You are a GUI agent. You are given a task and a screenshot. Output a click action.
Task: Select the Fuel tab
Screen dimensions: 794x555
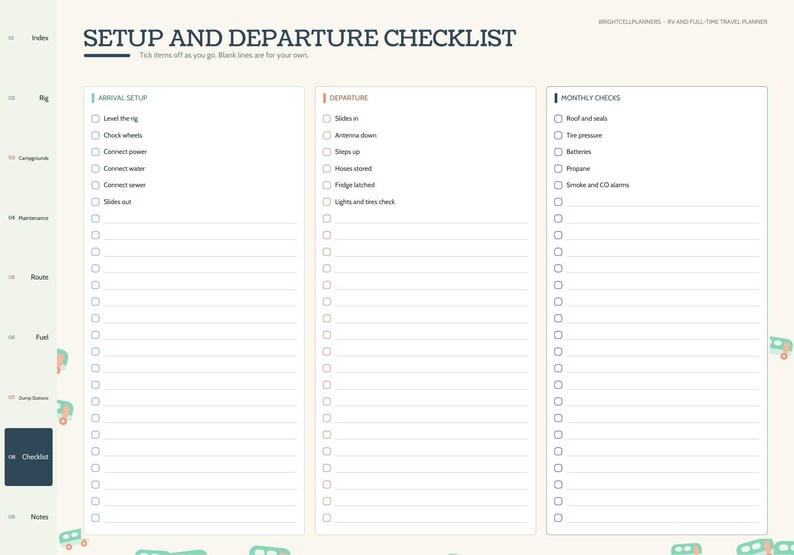[x=28, y=337]
